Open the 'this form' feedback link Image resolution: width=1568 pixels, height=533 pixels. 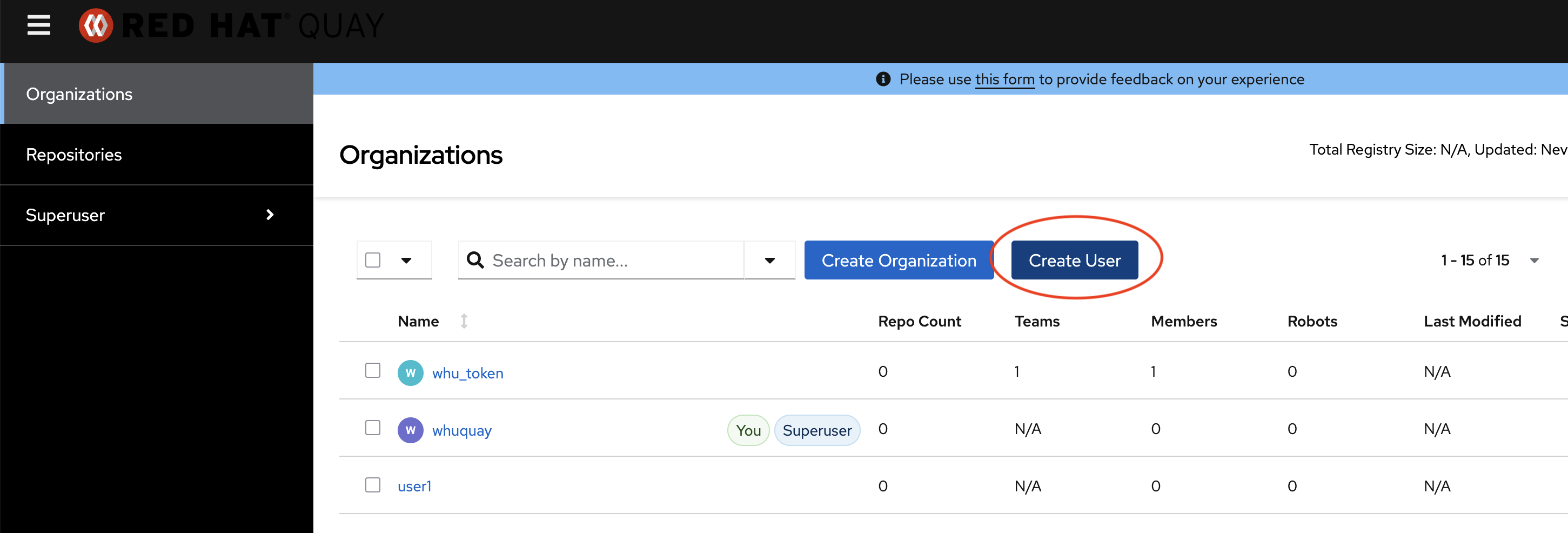[1004, 79]
